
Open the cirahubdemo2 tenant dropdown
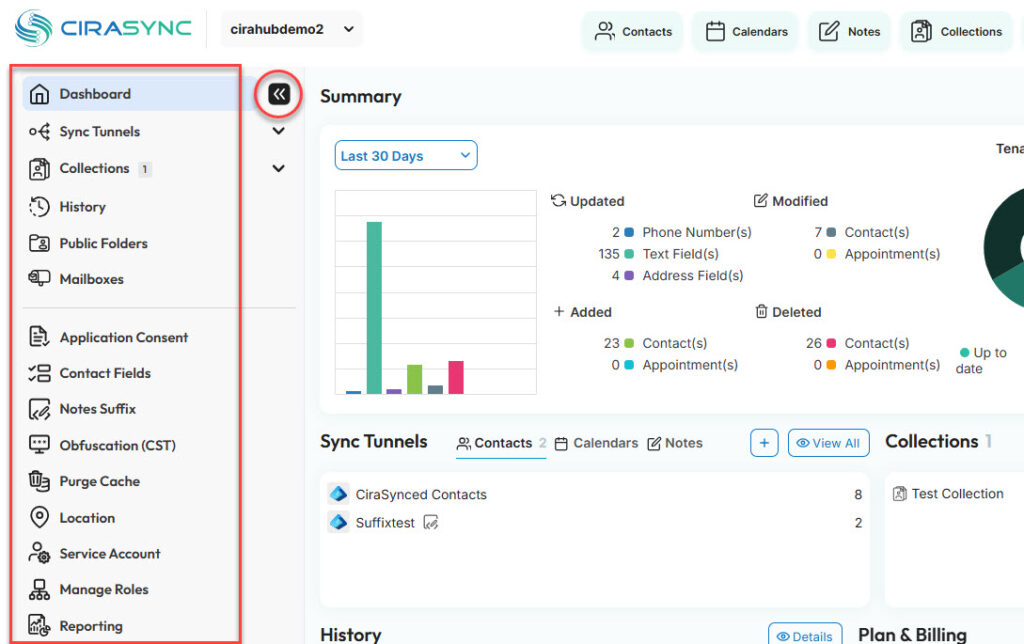tap(292, 29)
